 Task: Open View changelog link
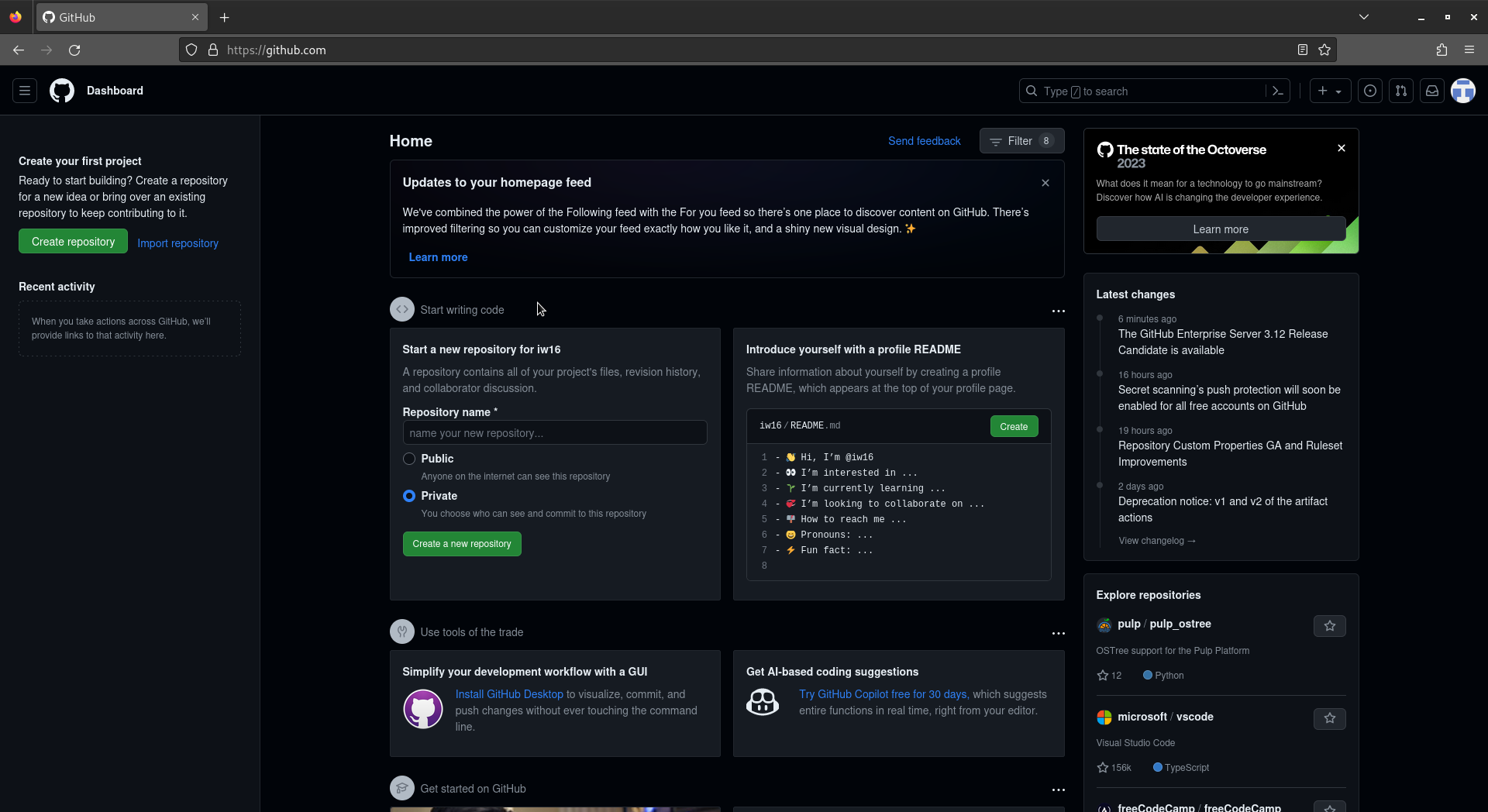pos(1156,541)
